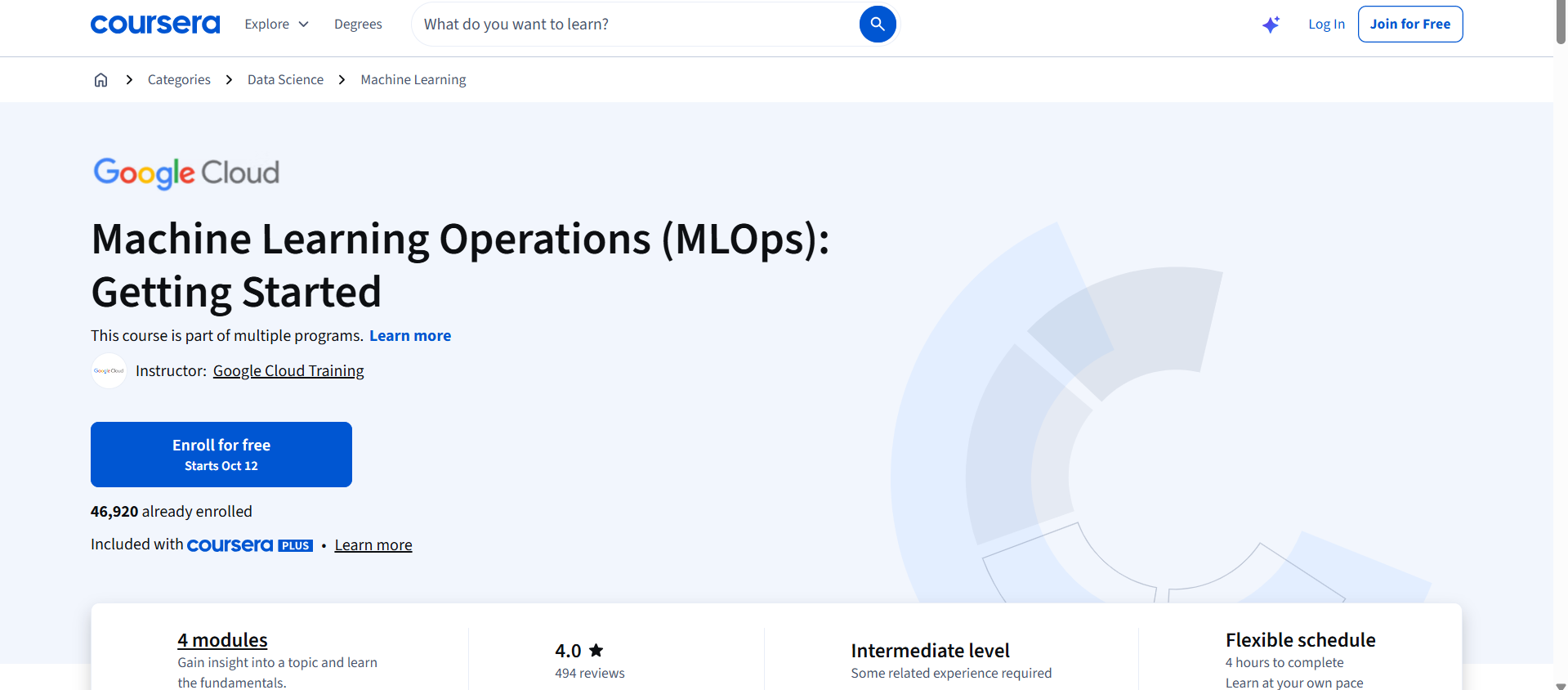Click the course title heading
Screen dimensions: 1568x690
tap(460, 265)
